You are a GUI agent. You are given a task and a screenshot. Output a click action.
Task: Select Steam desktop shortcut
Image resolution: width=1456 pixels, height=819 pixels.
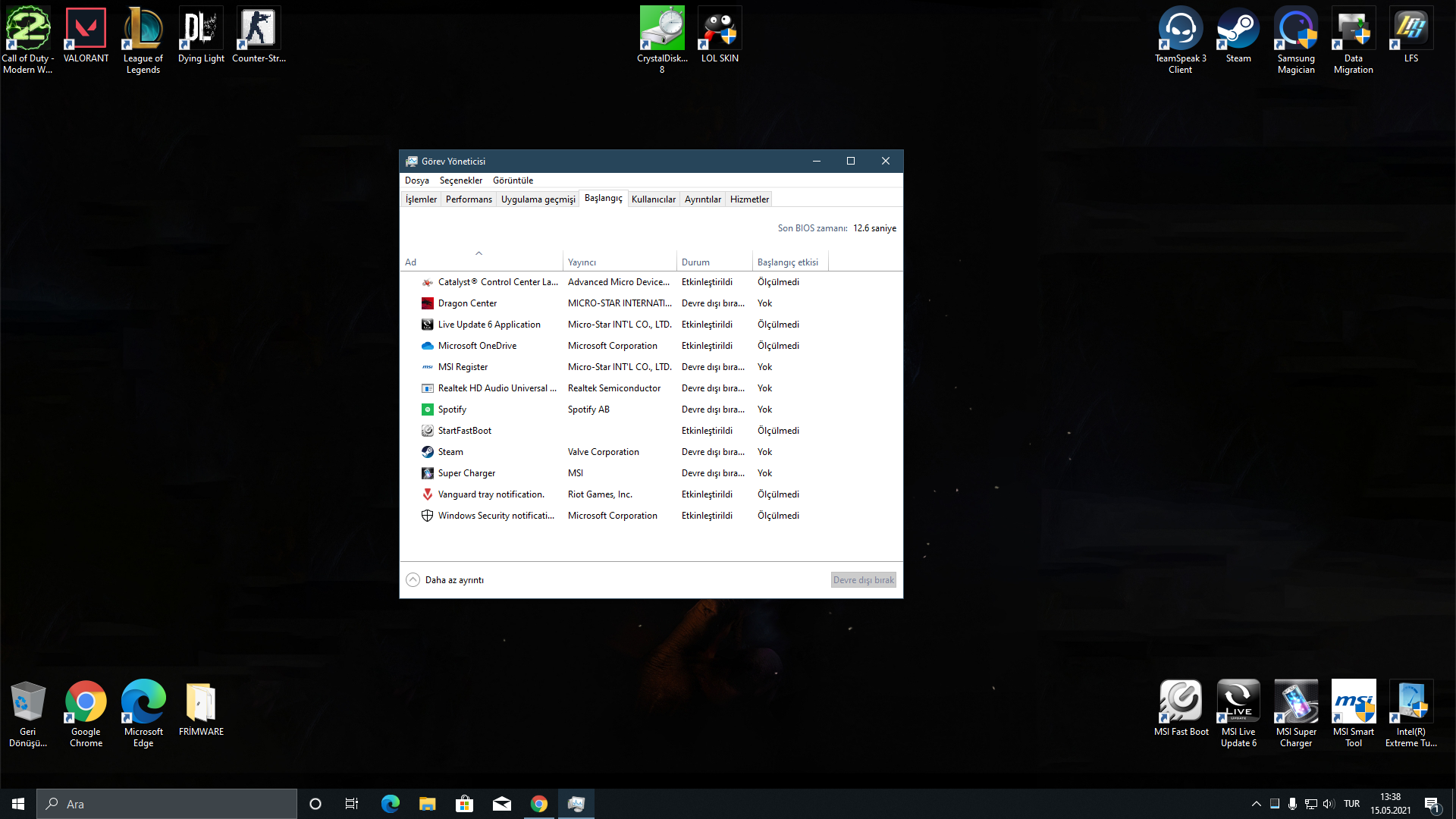point(1238,34)
